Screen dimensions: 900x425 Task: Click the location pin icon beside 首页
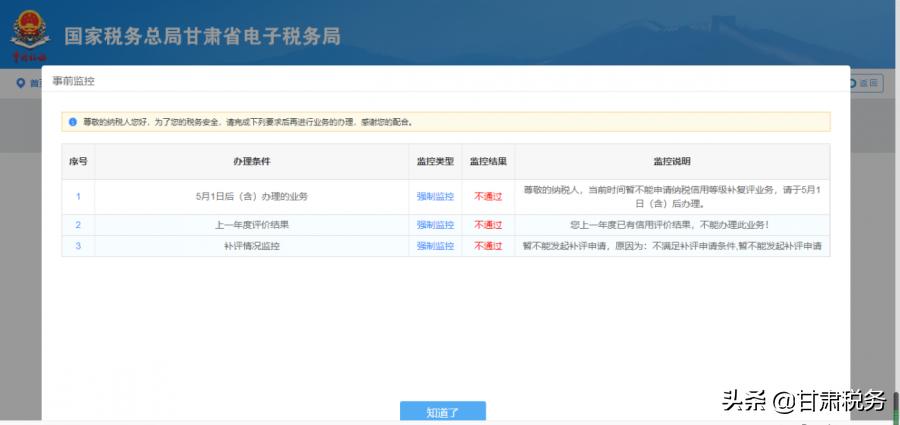pos(21,83)
